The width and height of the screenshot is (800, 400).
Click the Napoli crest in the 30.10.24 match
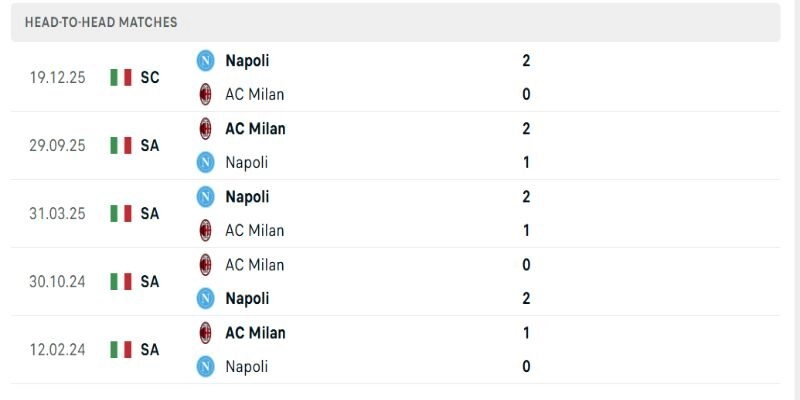(205, 298)
